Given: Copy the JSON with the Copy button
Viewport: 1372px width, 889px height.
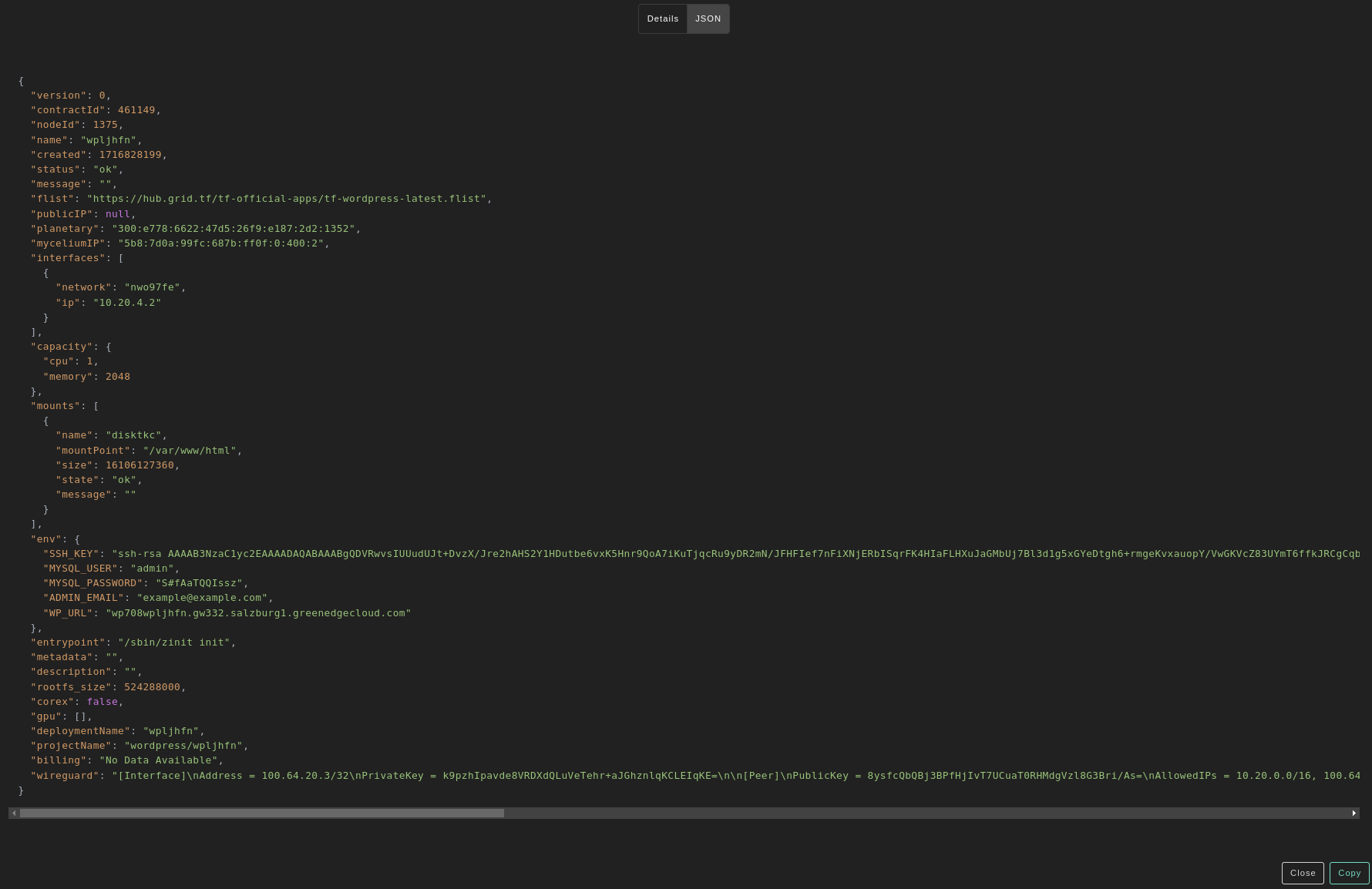Looking at the screenshot, I should (x=1349, y=873).
